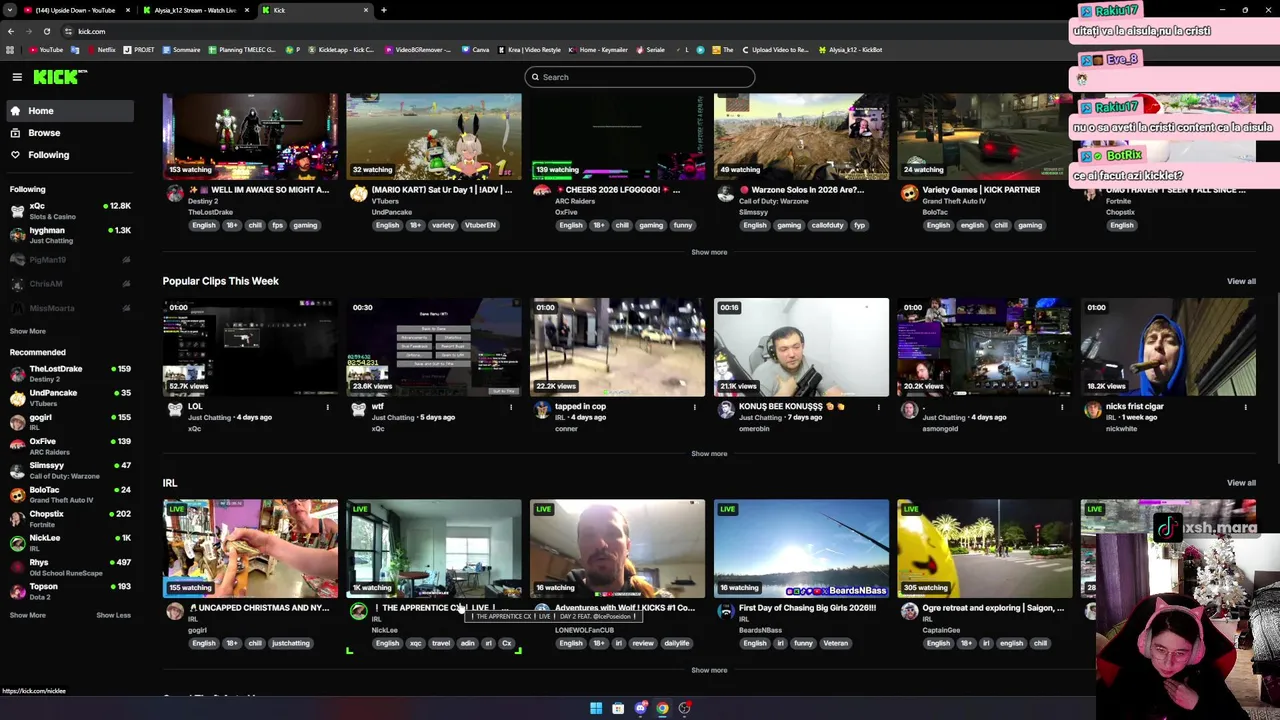Viewport: 1280px width, 720px height.
Task: Expand Show more below top streams row
Action: pyautogui.click(x=709, y=252)
